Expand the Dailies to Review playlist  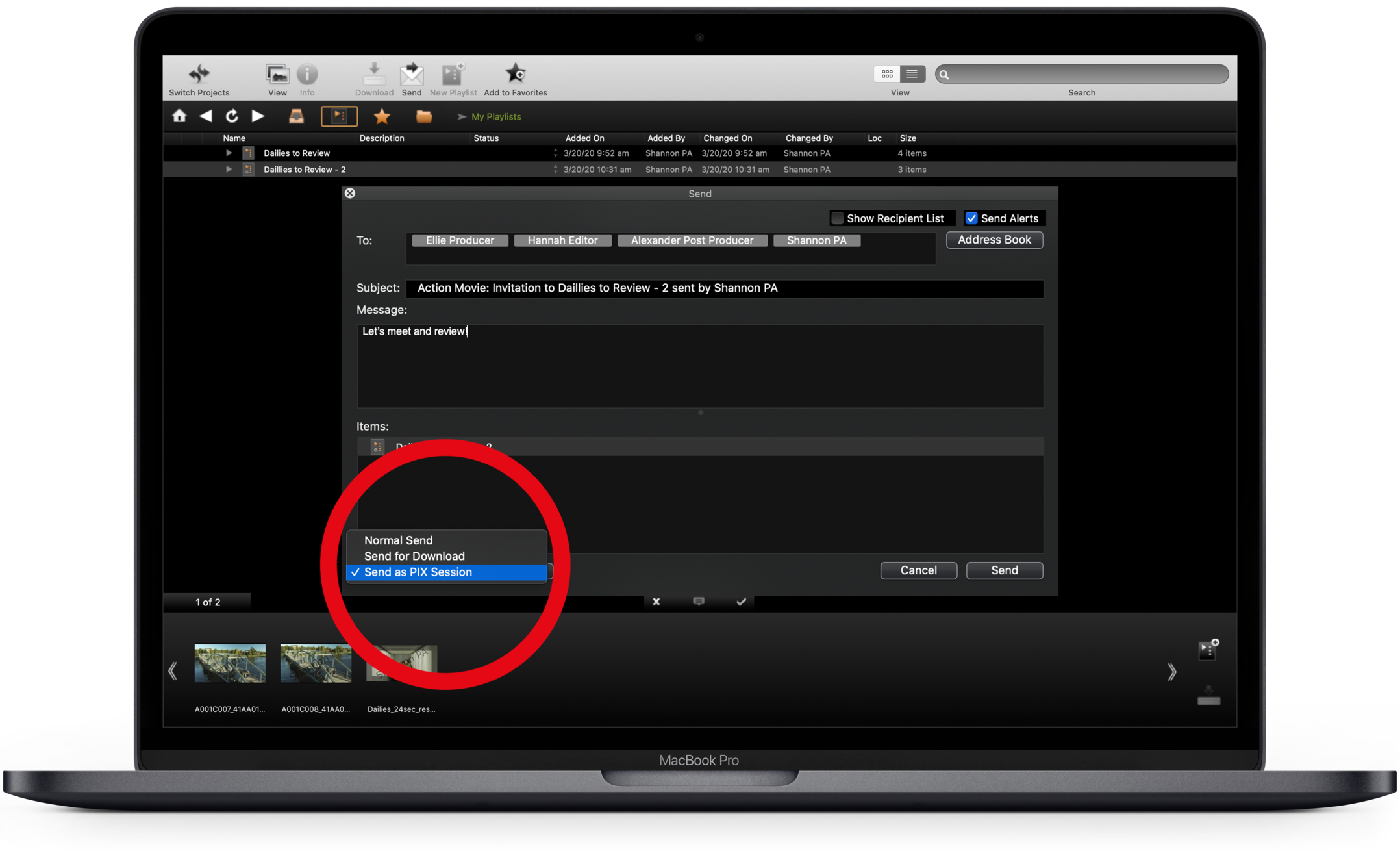coord(229,153)
